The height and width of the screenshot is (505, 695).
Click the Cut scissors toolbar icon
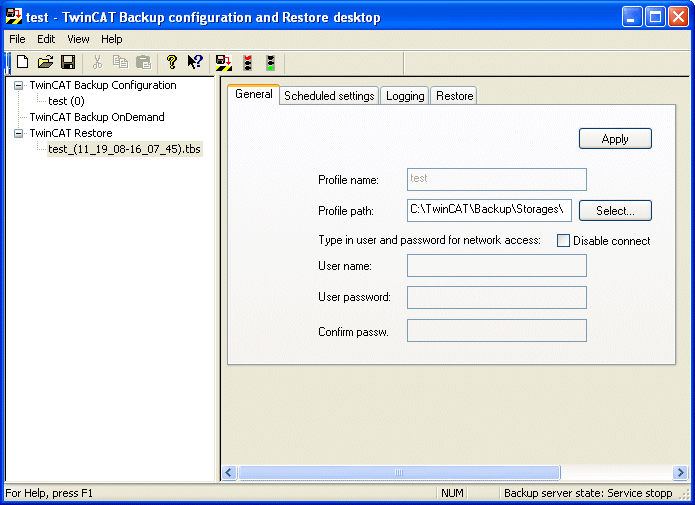tap(98, 62)
